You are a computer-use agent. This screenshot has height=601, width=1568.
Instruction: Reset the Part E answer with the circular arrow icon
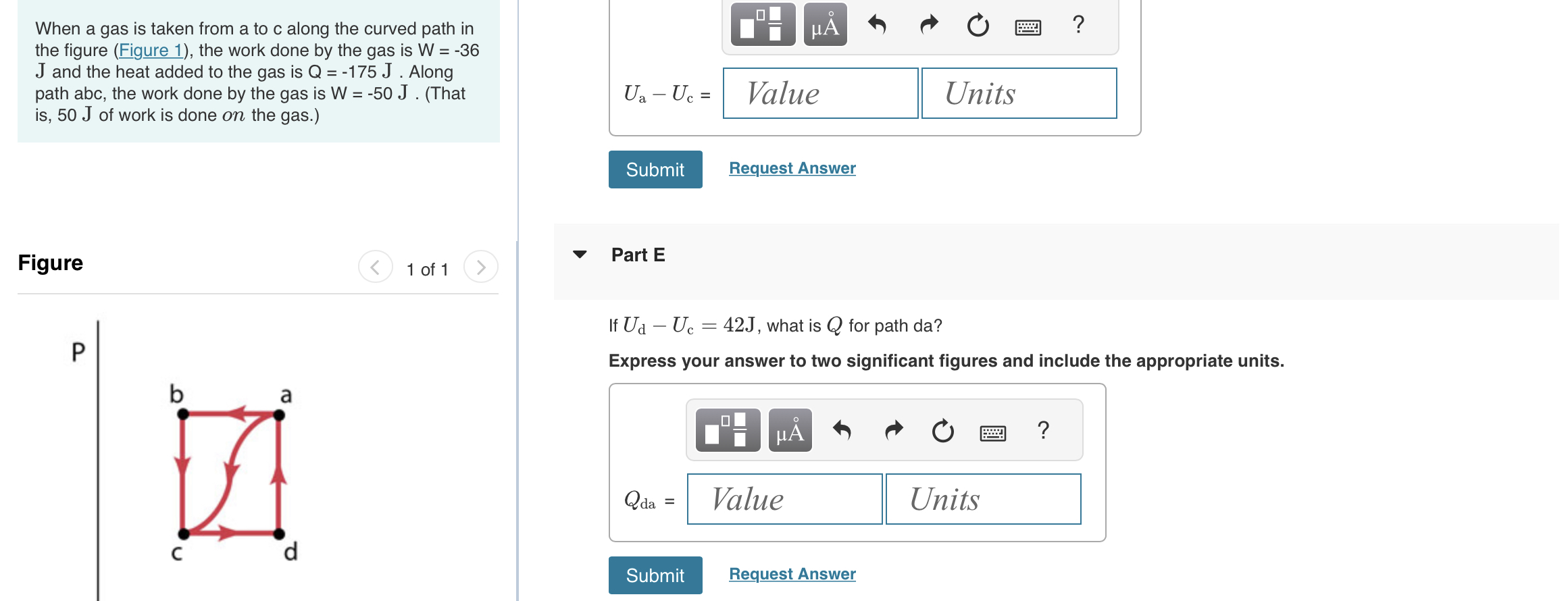click(942, 430)
